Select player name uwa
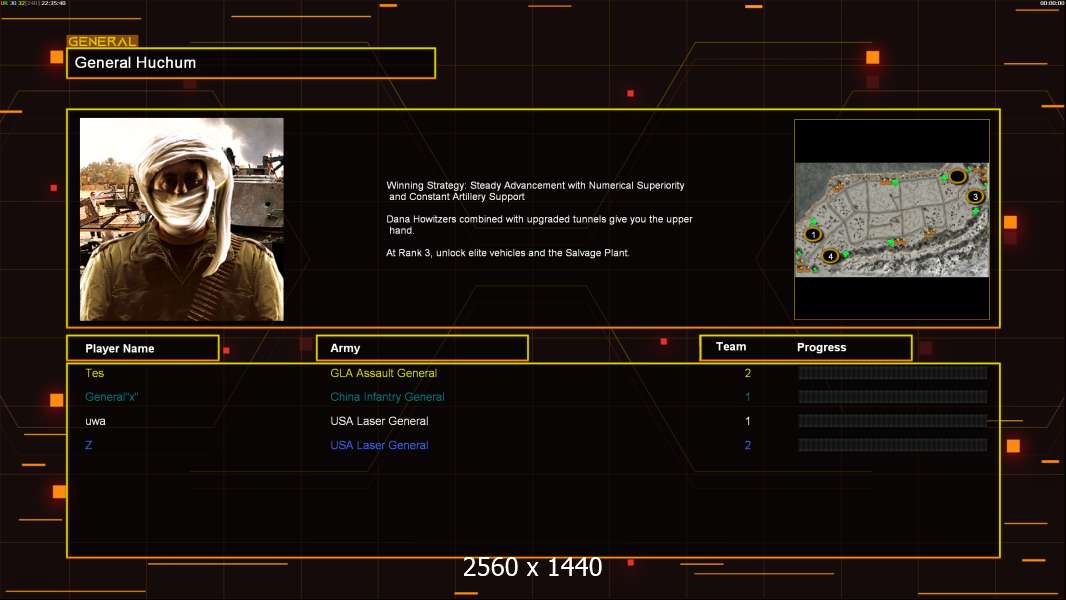This screenshot has height=600, width=1066. tap(95, 421)
